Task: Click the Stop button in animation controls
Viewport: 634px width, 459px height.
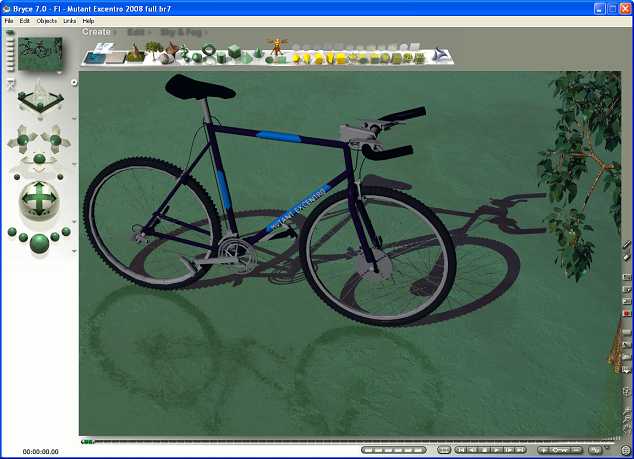Action: (484, 450)
